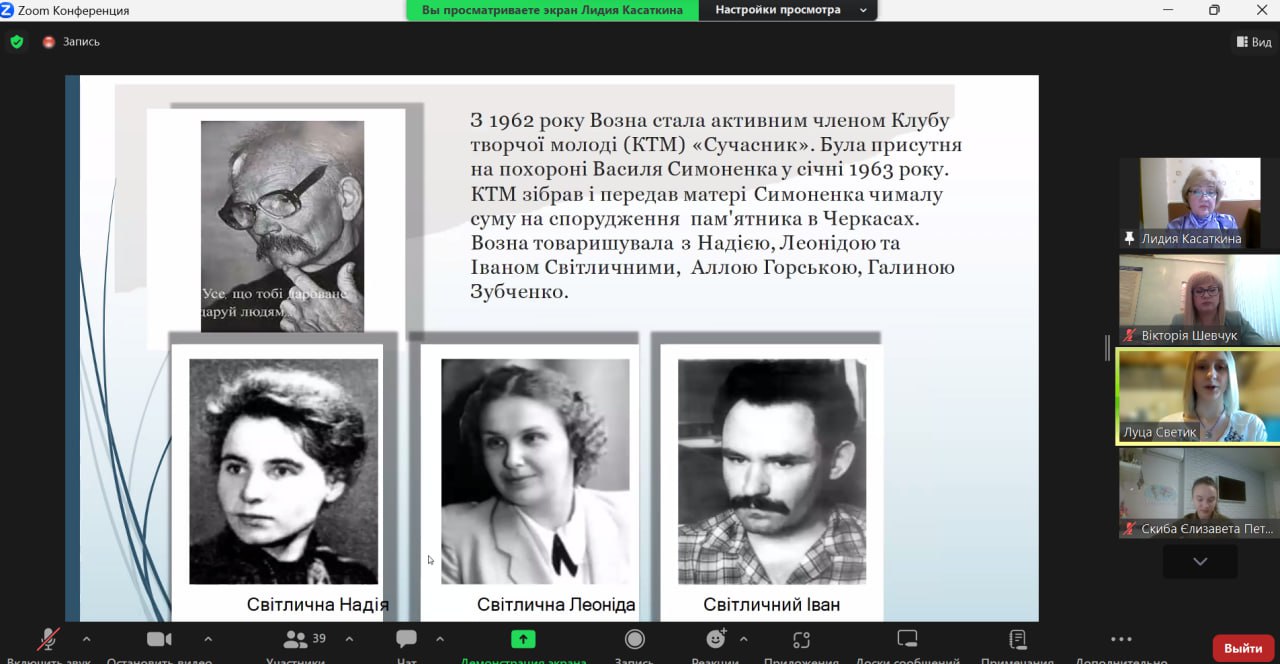The image size is (1280, 664).
Task: Click the green screen-viewing banner for Лидия Касаткина
Action: click(x=552, y=10)
